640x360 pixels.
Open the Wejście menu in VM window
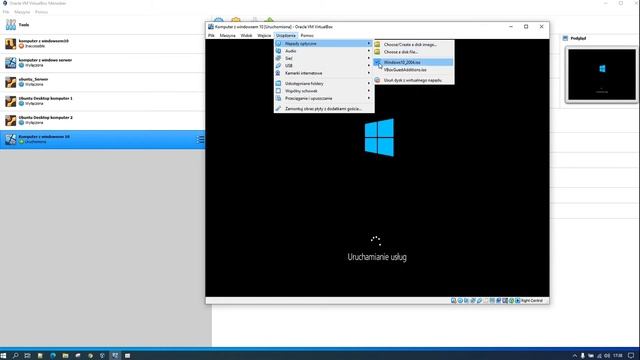[x=264, y=36]
